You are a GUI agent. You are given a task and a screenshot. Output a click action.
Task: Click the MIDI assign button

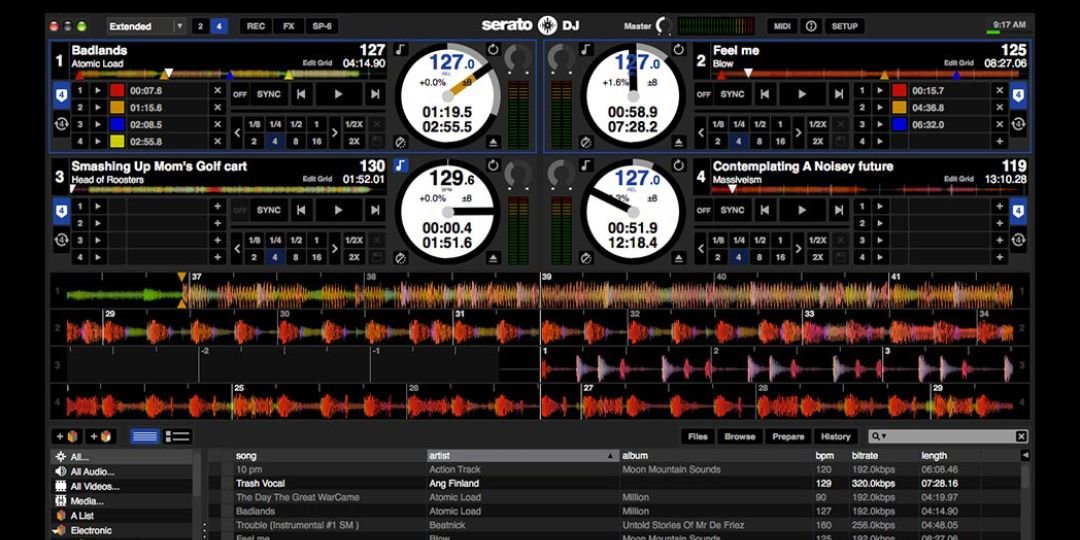tap(782, 26)
